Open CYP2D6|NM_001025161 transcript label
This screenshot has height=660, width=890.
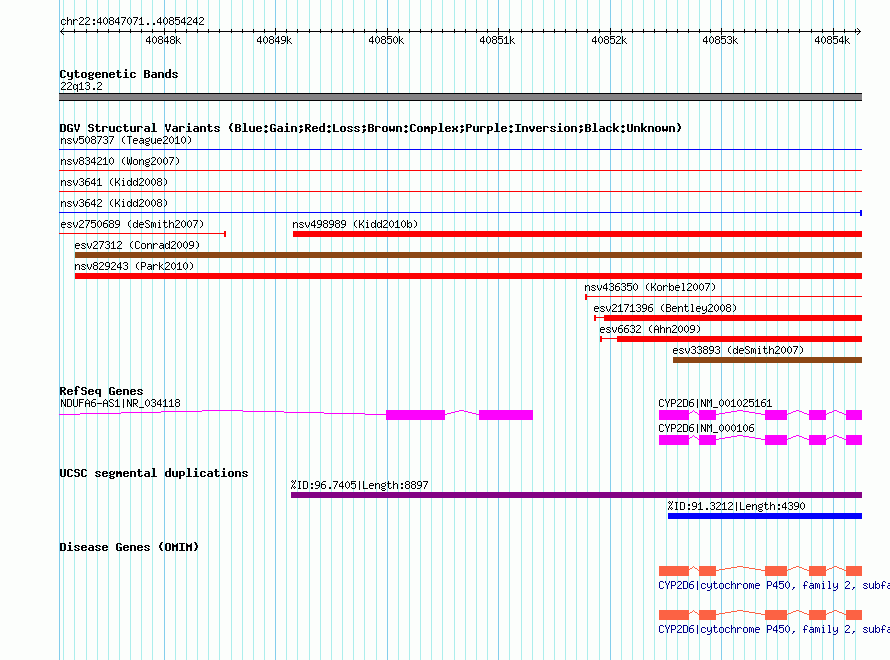tap(715, 403)
